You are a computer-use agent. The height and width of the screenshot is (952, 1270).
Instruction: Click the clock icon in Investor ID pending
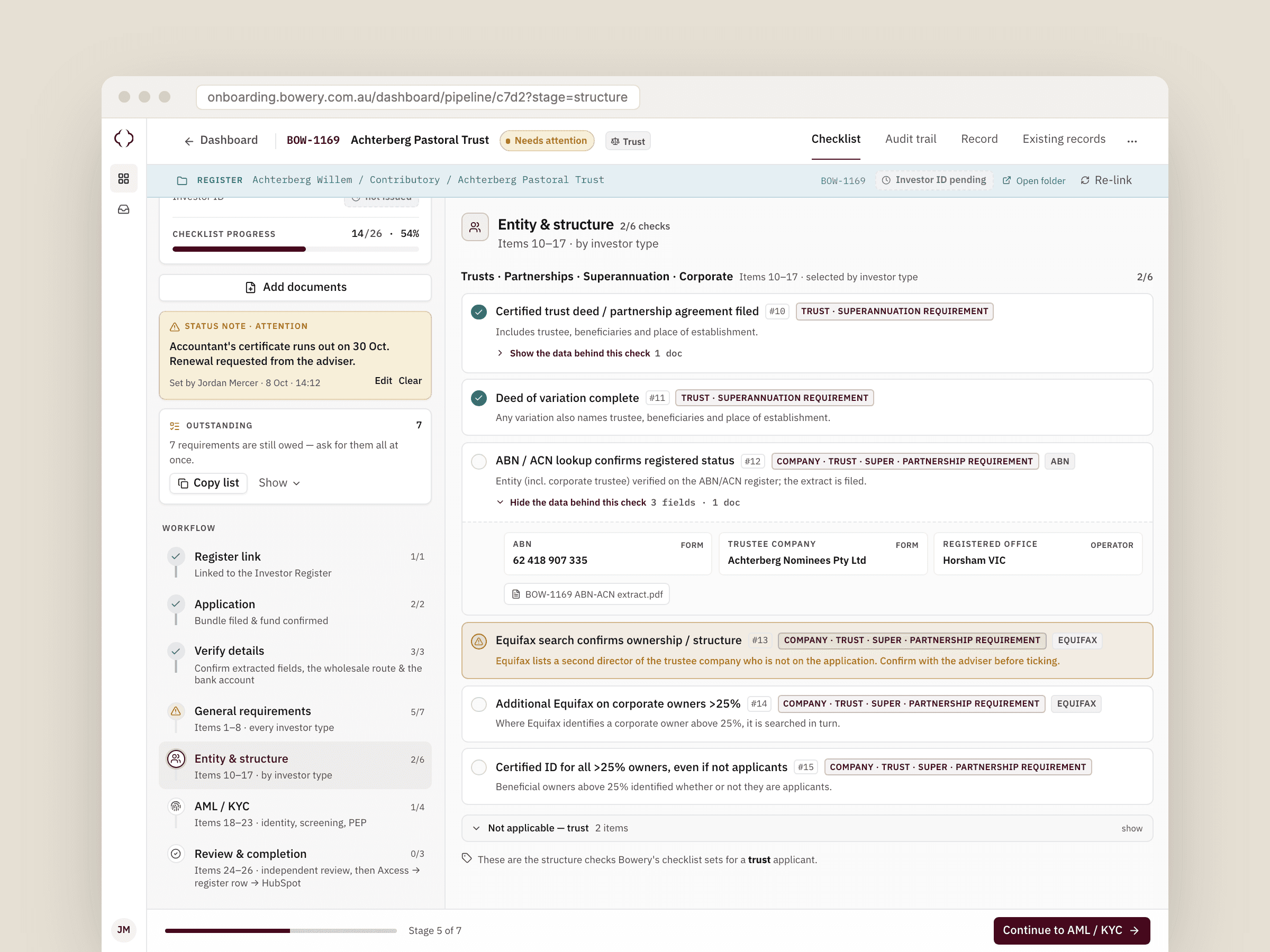[x=886, y=180]
